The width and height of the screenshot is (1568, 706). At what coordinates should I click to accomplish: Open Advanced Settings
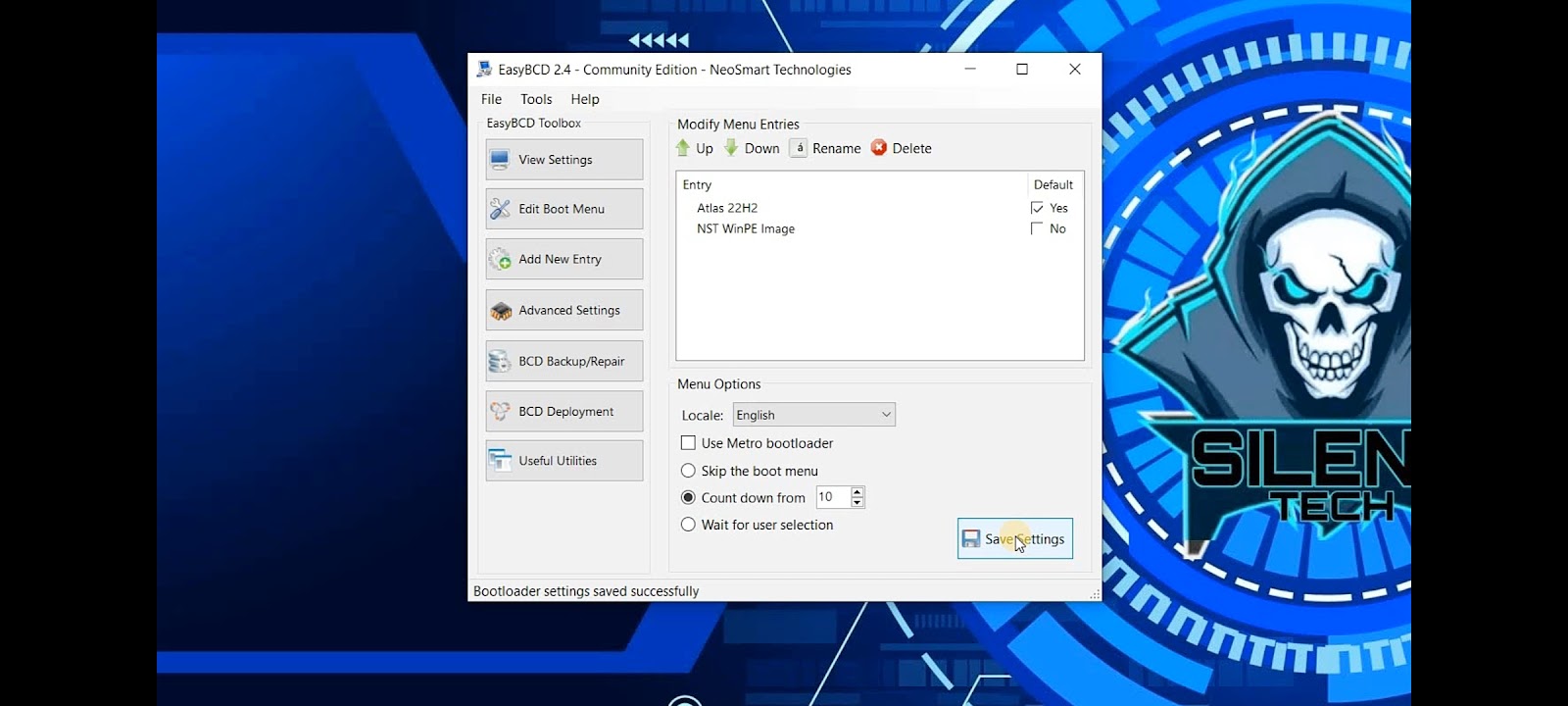tap(564, 310)
